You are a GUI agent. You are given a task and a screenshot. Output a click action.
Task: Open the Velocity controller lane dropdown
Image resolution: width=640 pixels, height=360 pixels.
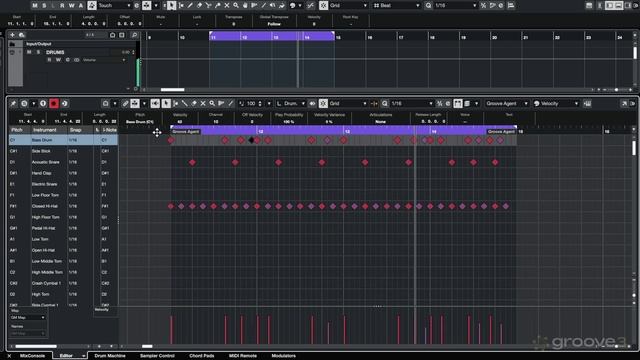pyautogui.click(x=556, y=104)
